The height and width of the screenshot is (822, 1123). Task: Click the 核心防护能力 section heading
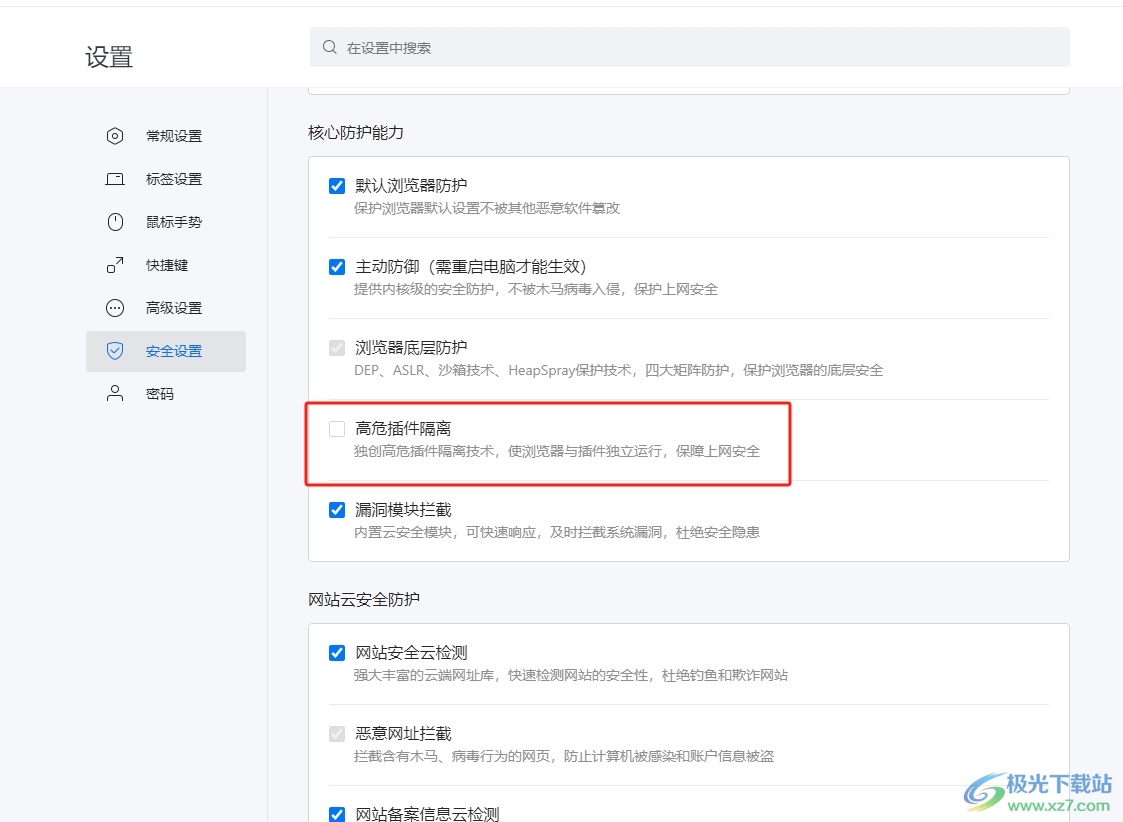[356, 132]
